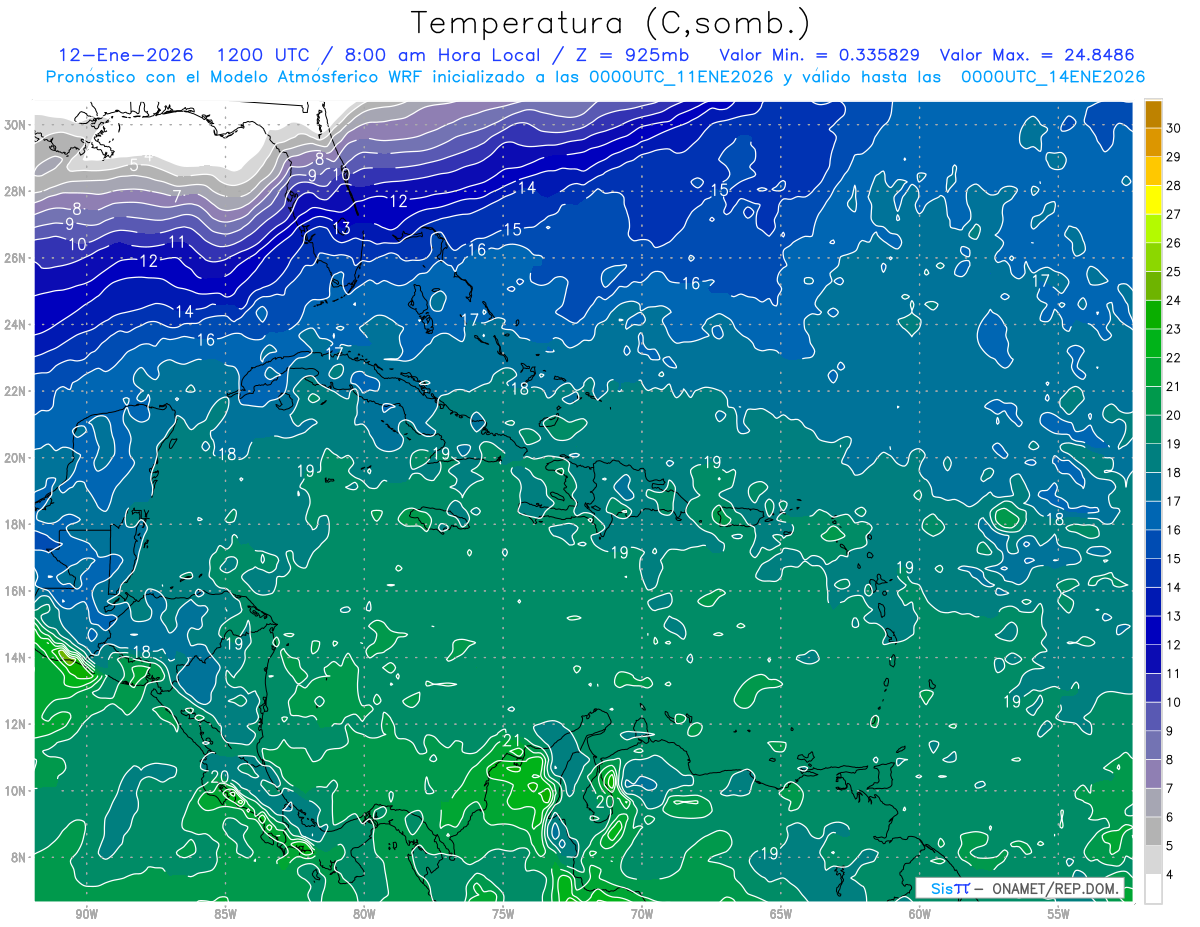
Task: Click the white swatch below legend value 4
Action: click(x=1153, y=889)
